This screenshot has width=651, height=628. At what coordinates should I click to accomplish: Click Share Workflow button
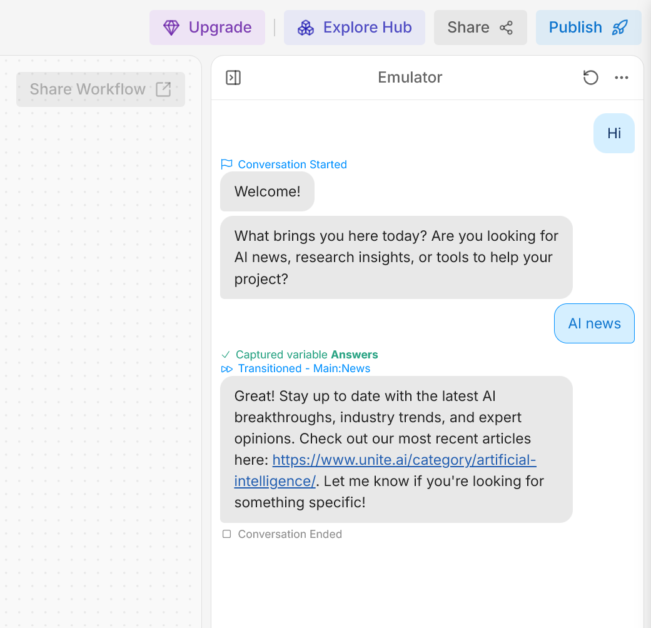100,89
